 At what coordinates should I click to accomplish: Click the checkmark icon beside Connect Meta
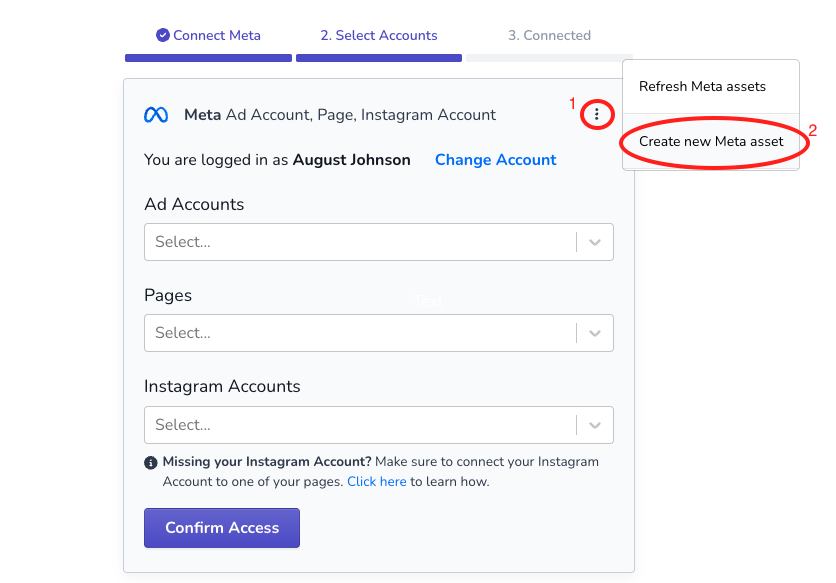pyautogui.click(x=163, y=35)
